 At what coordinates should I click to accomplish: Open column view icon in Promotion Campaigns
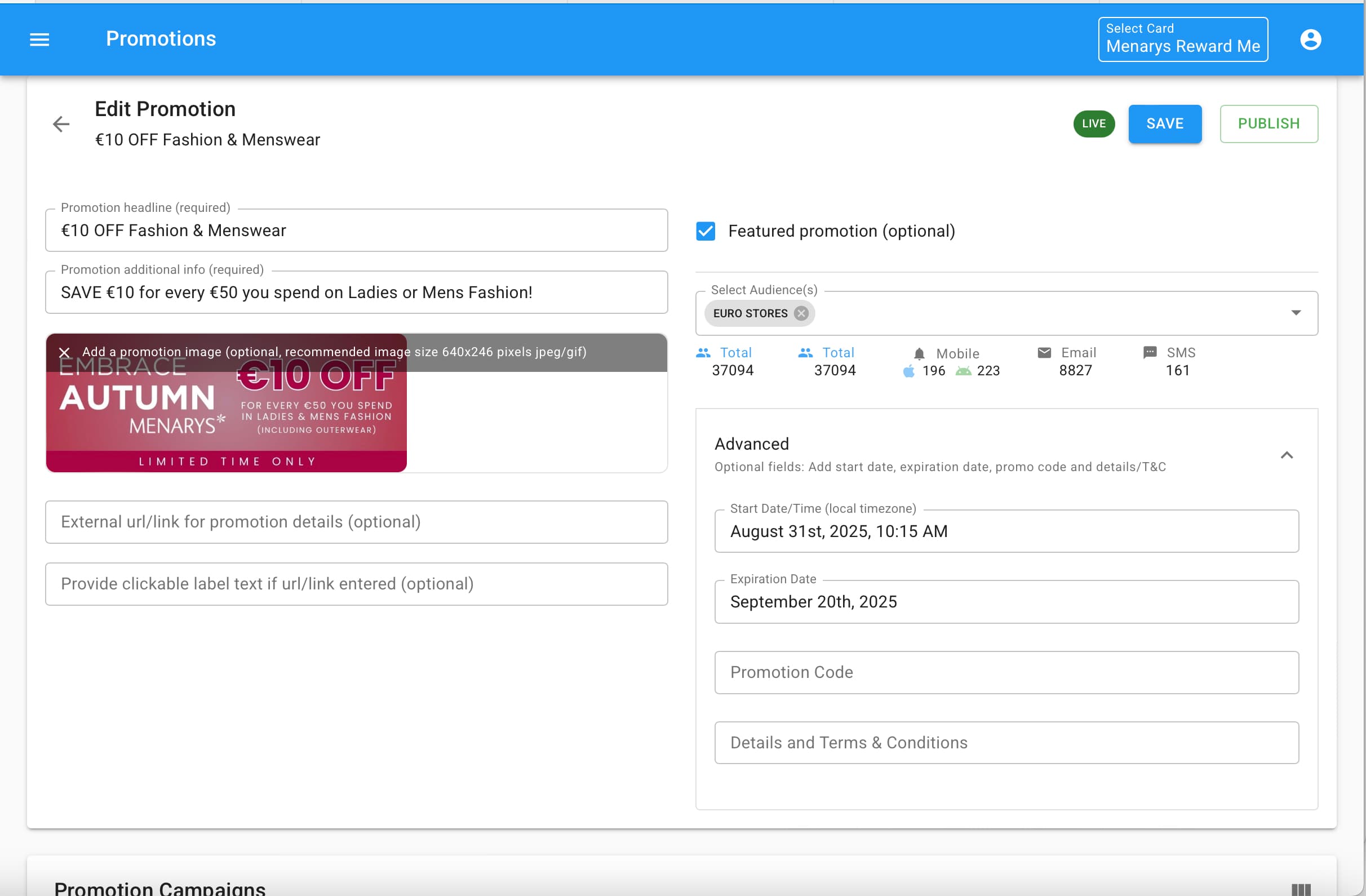(x=1301, y=889)
